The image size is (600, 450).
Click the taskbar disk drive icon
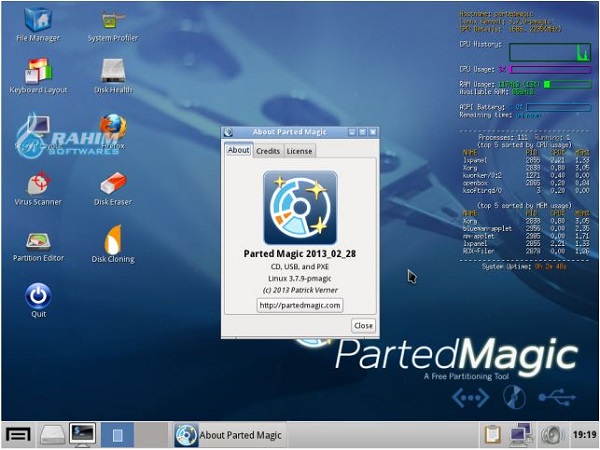pos(52,435)
